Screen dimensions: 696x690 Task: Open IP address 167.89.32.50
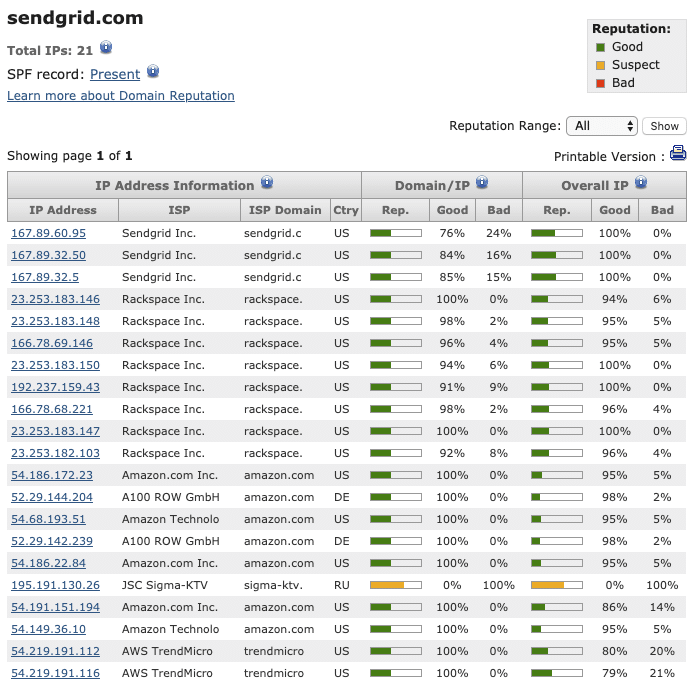click(x=48, y=255)
